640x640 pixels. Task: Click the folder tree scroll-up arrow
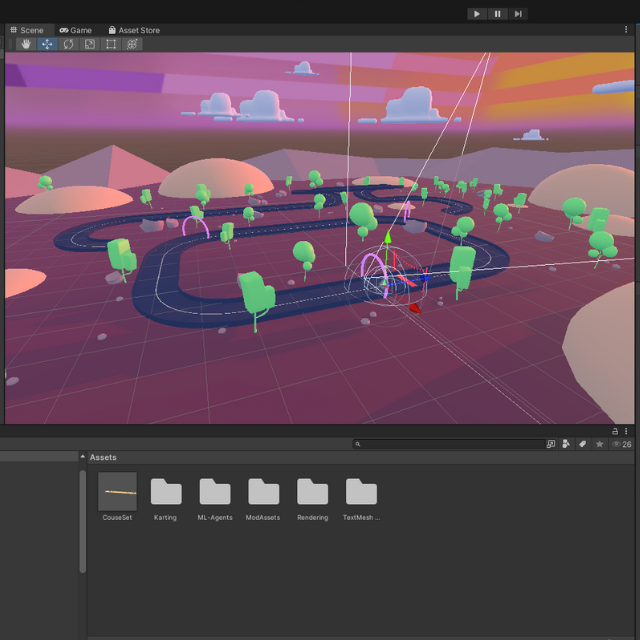(82, 456)
